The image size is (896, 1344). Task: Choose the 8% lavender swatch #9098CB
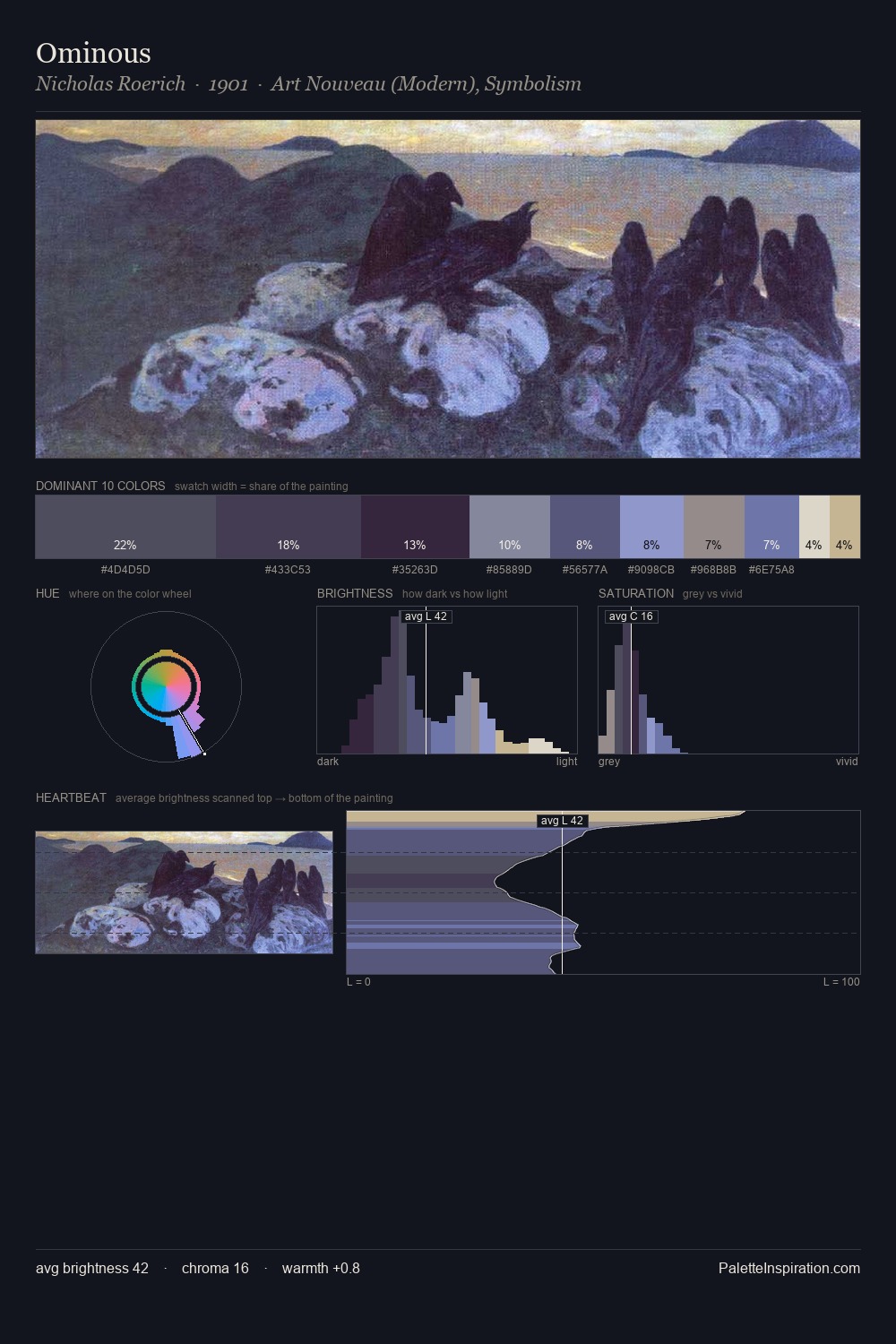(651, 527)
